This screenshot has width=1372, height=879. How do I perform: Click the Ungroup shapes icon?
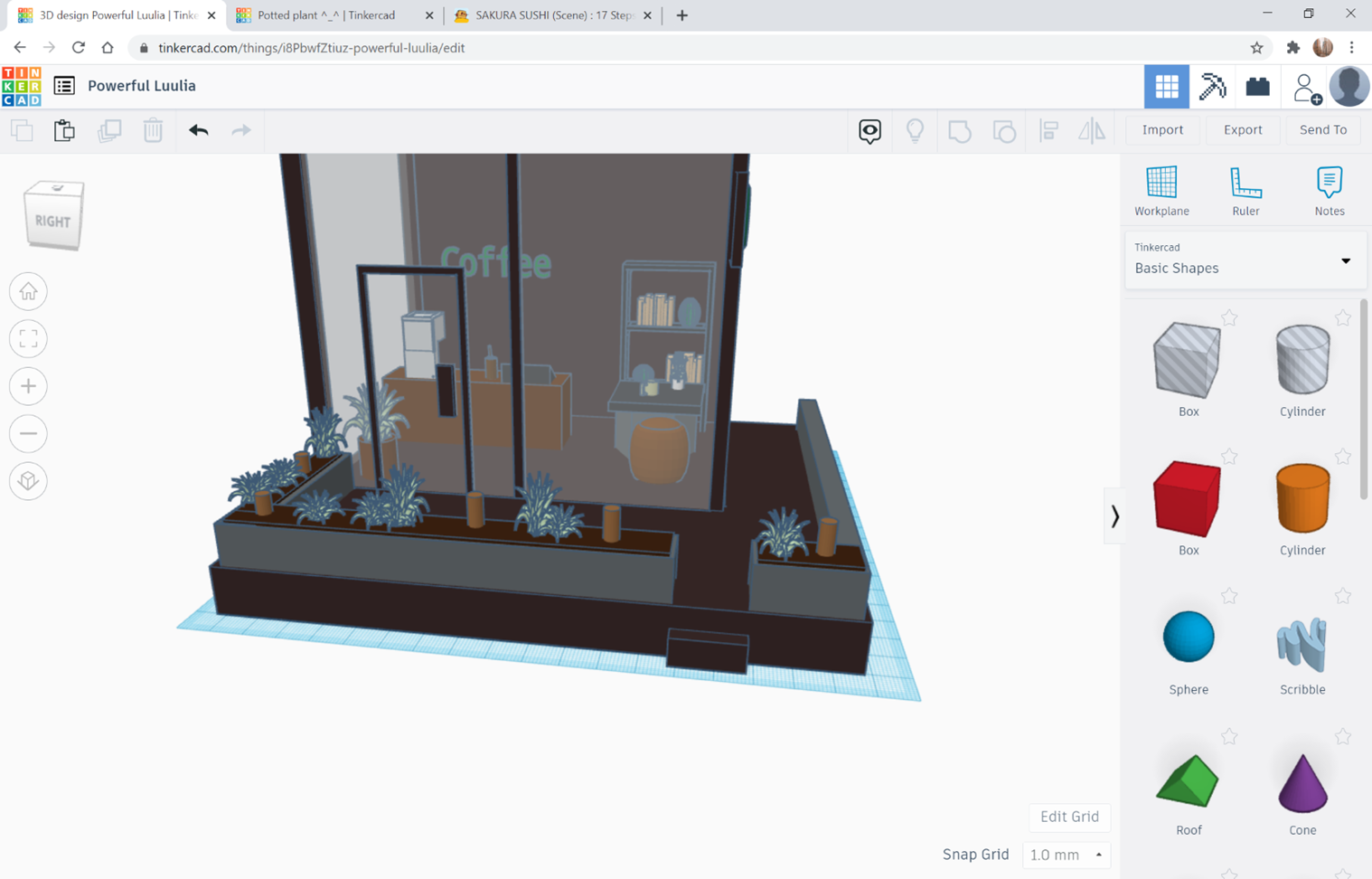1004,131
